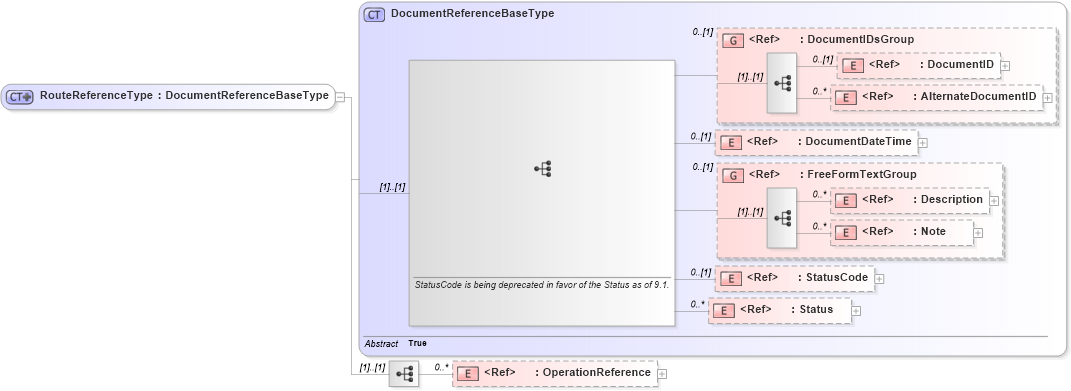Collapse the RouteReferenceType node
1071x391 pixels.
(x=339, y=97)
